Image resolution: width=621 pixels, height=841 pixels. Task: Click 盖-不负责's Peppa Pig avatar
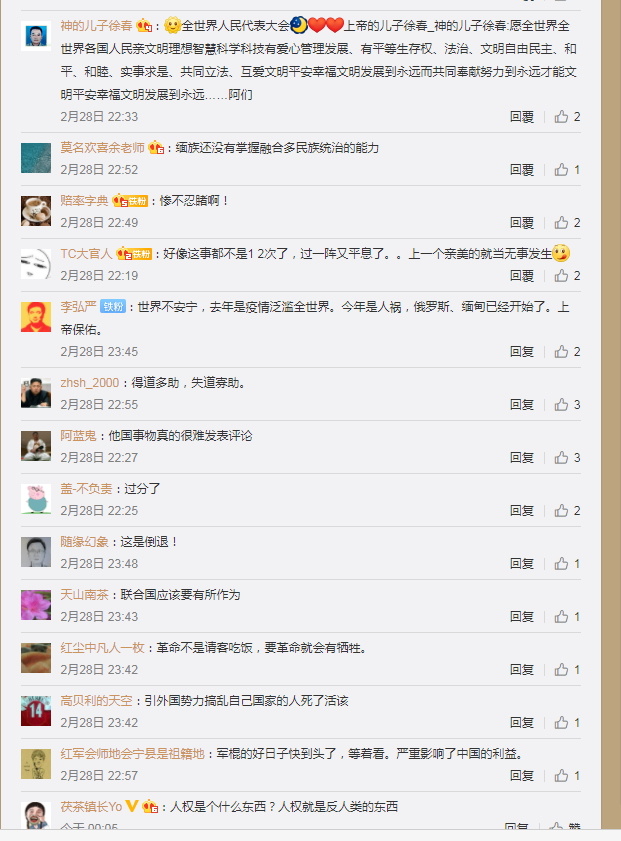pyautogui.click(x=36, y=499)
